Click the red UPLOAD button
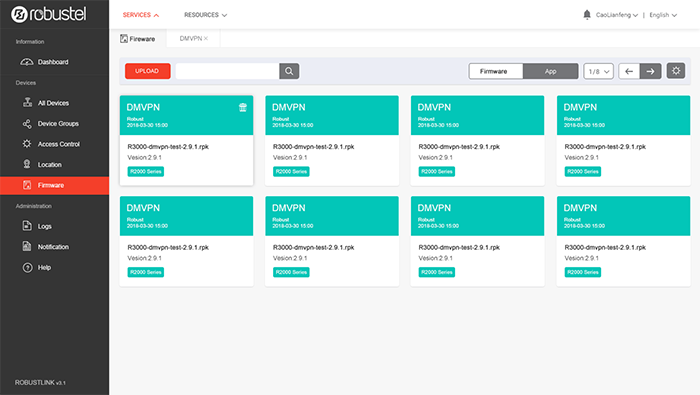The width and height of the screenshot is (700, 395). pos(147,71)
